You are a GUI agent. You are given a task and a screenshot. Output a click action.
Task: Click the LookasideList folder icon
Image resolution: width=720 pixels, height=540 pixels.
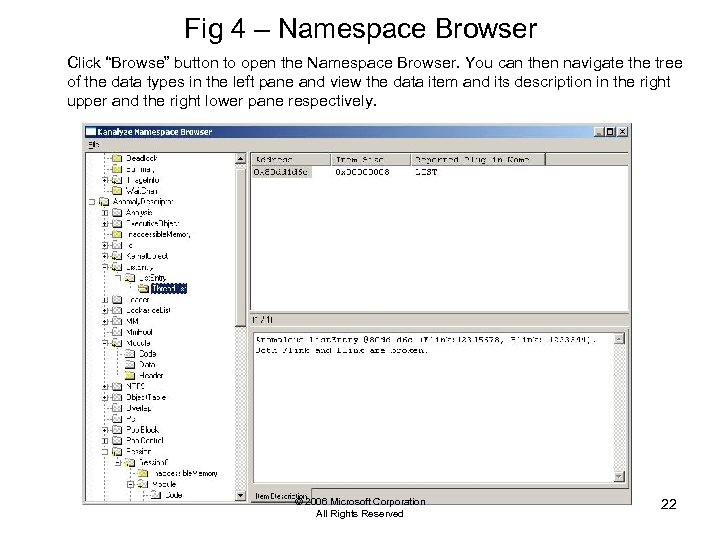117,310
